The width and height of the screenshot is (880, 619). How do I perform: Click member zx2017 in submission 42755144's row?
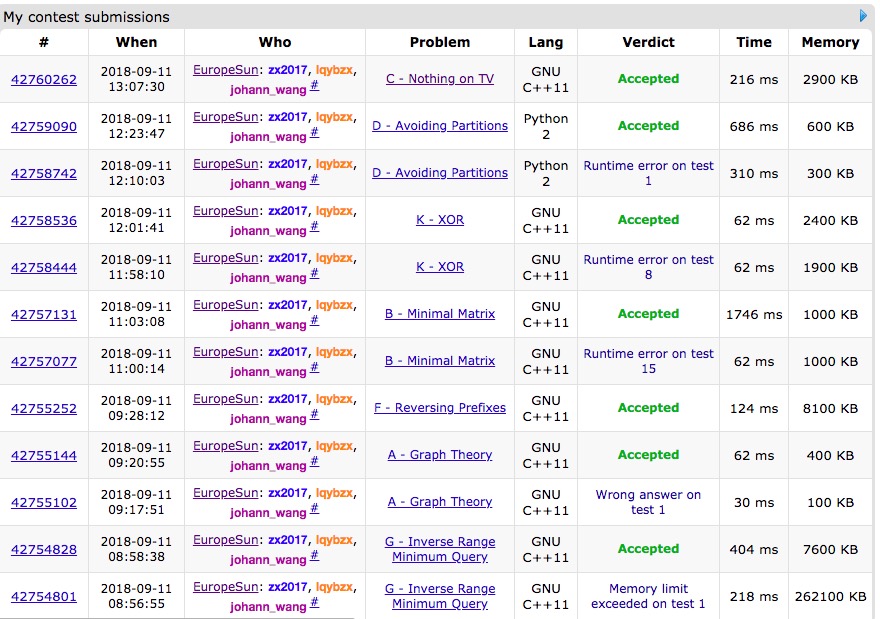point(288,446)
